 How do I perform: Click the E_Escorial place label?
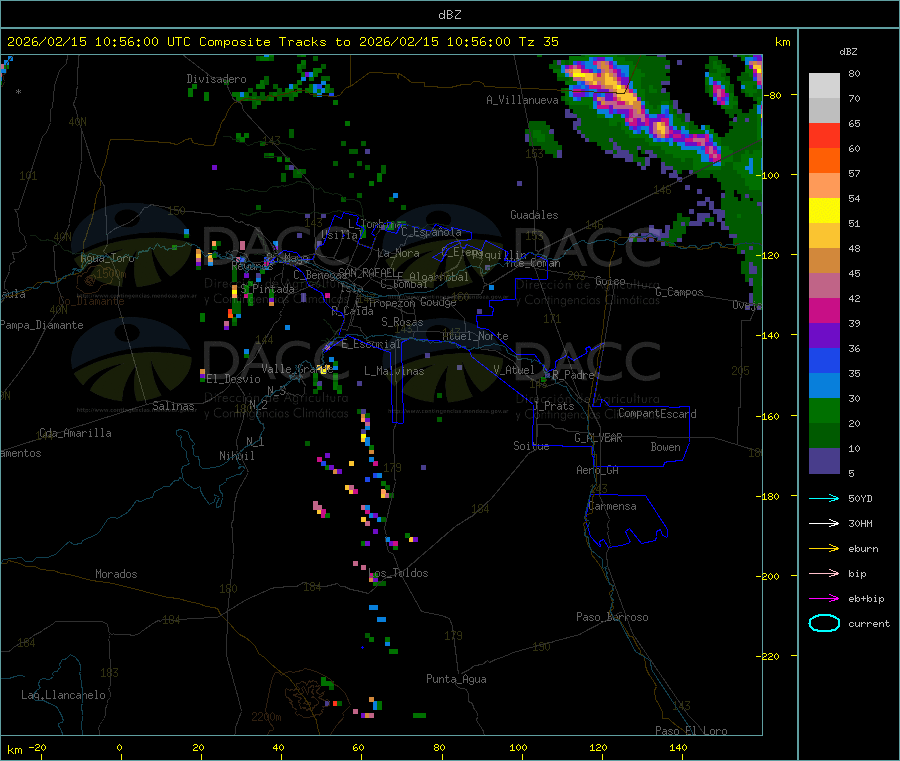(x=371, y=344)
